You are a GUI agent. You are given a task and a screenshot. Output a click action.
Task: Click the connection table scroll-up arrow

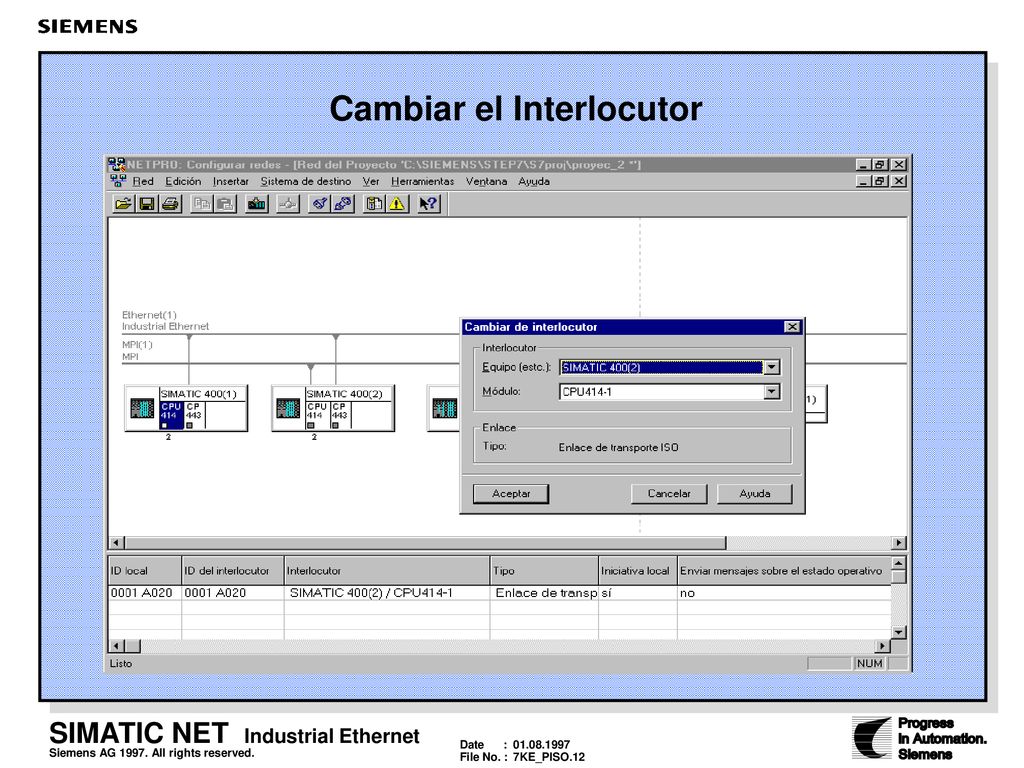pyautogui.click(x=899, y=563)
